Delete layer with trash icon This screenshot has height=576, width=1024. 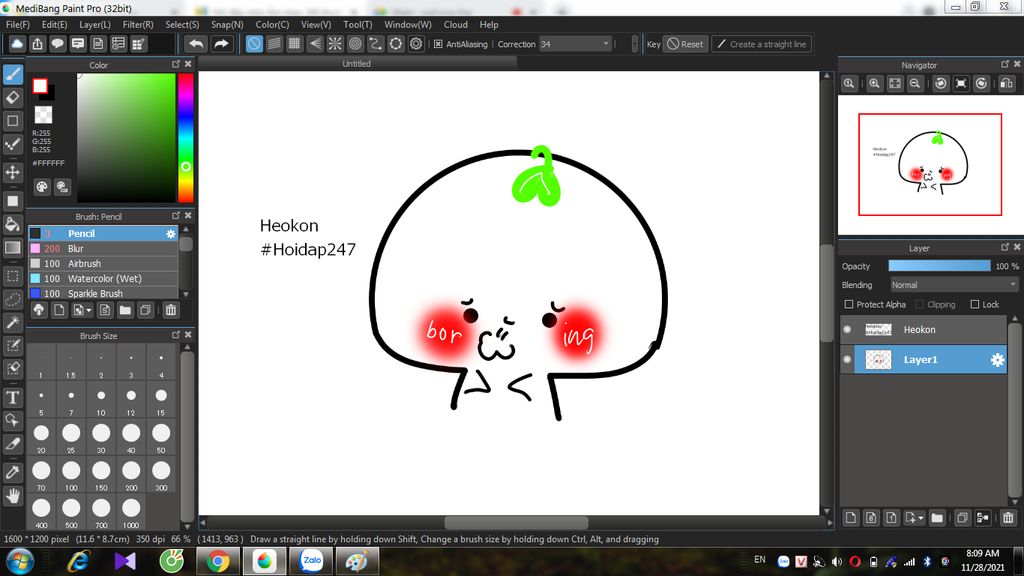(x=1008, y=518)
